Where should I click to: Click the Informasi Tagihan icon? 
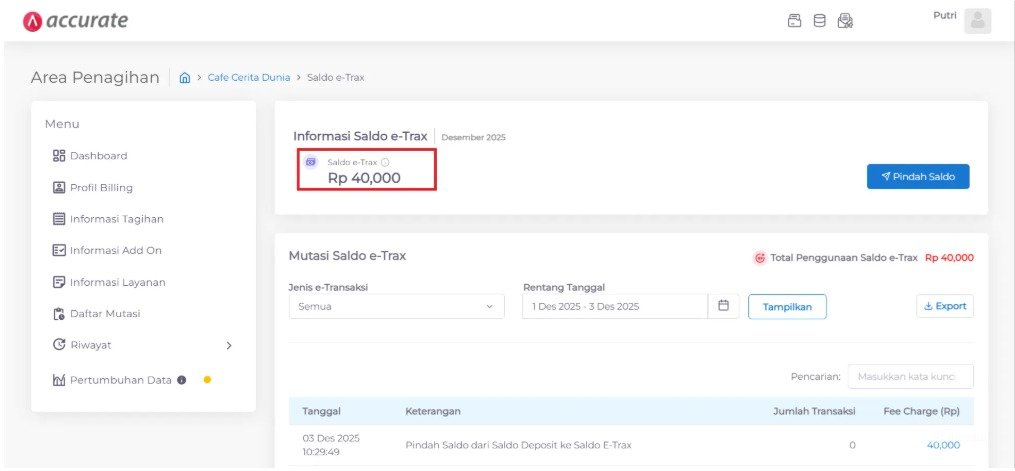[59, 219]
